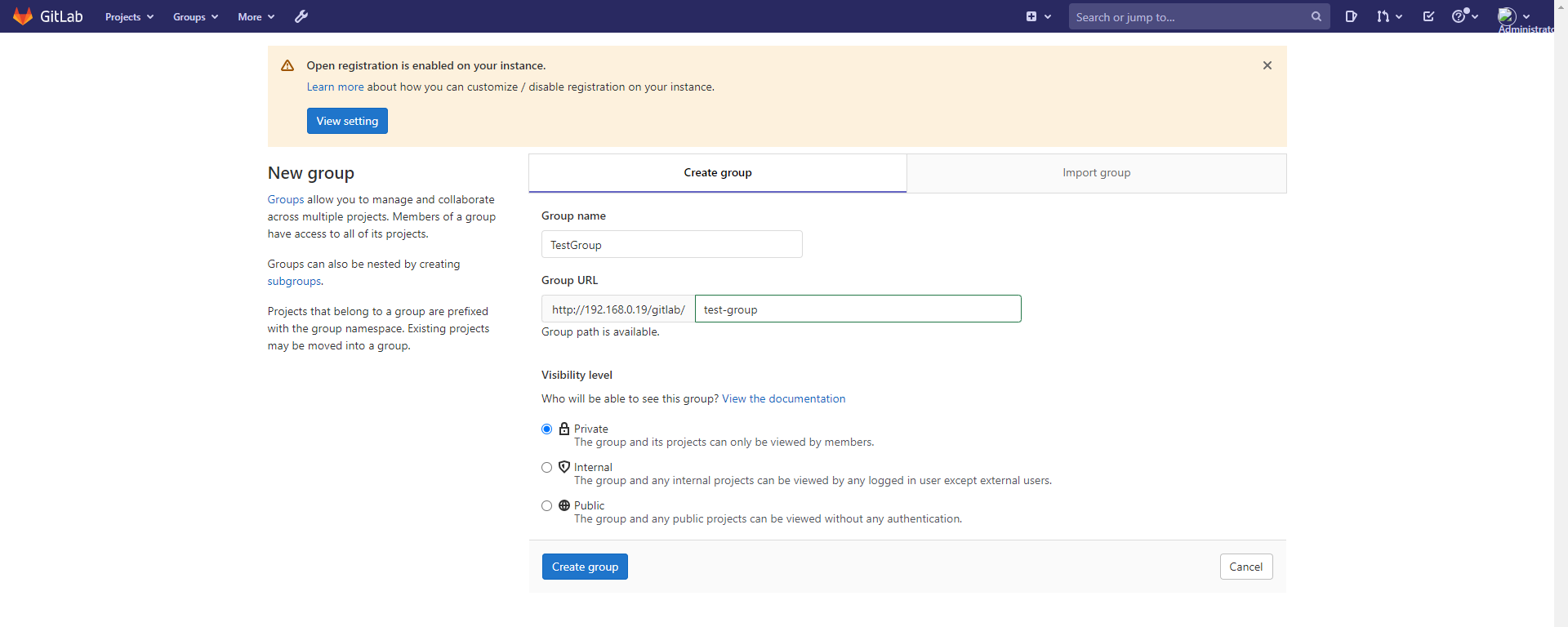Open the issues icon in navbar
Viewport: 1568px width, 627px height.
pos(1352,16)
